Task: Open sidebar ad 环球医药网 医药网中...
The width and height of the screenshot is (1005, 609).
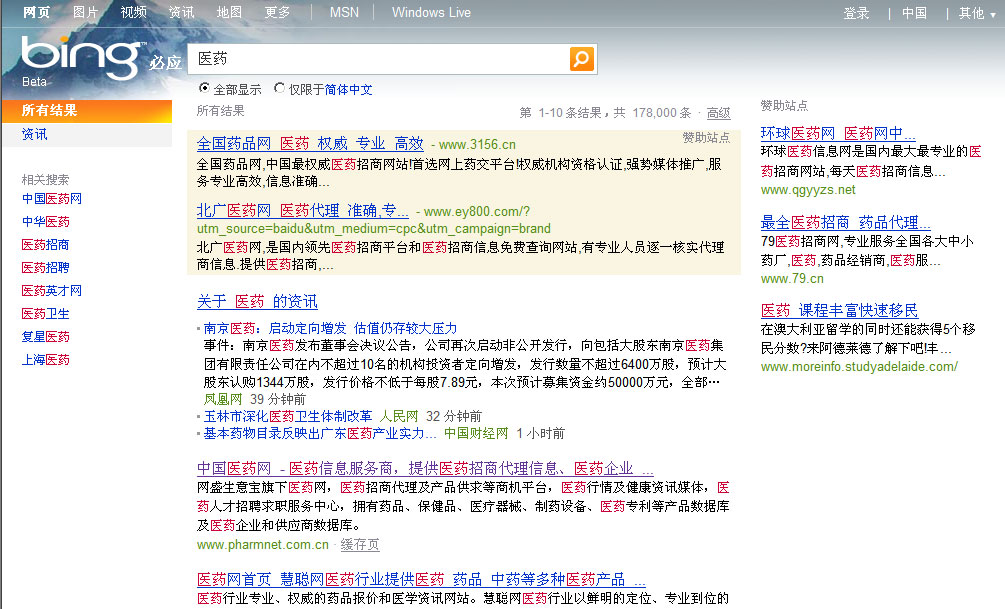Action: pos(838,133)
